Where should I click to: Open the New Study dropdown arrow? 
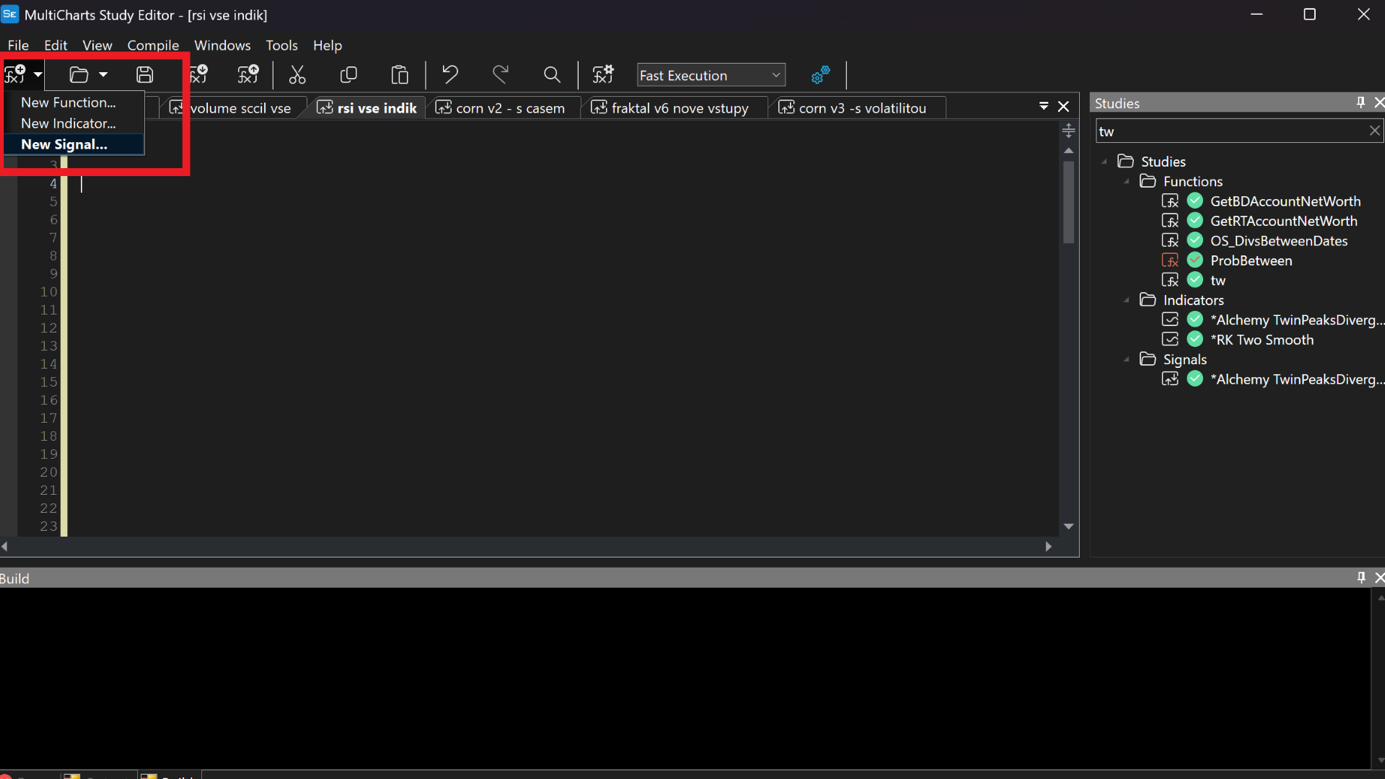click(x=38, y=75)
